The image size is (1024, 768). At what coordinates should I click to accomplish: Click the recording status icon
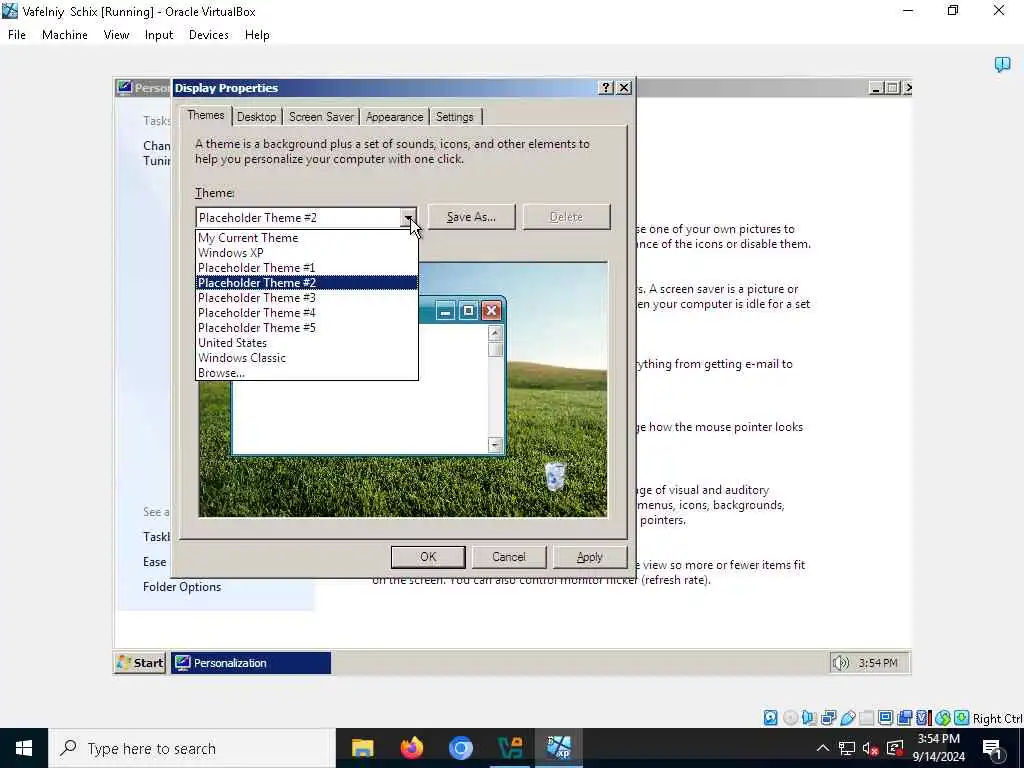[x=904, y=718]
